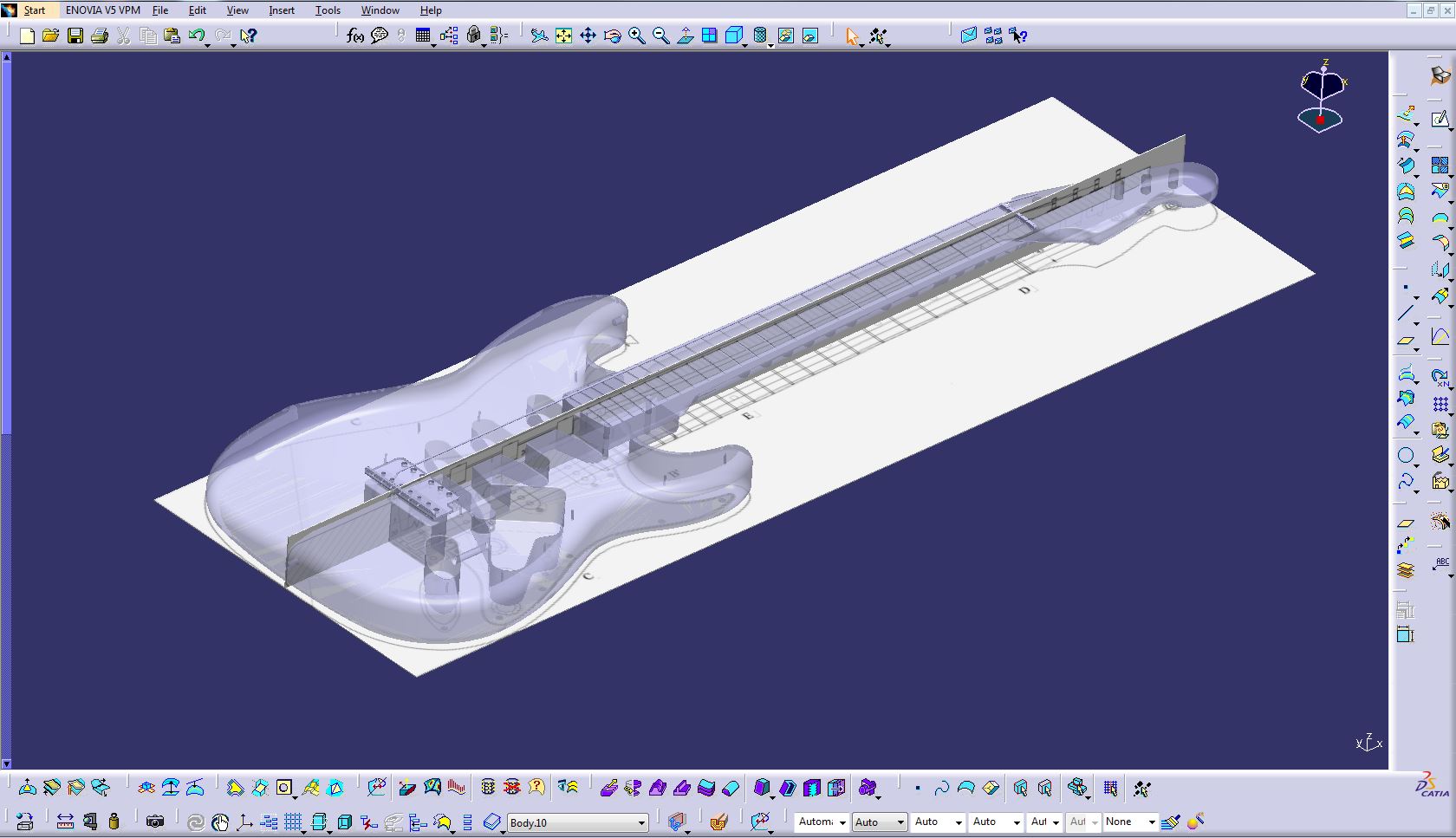Open the File menu
This screenshot has height=838, width=1456.
click(160, 10)
